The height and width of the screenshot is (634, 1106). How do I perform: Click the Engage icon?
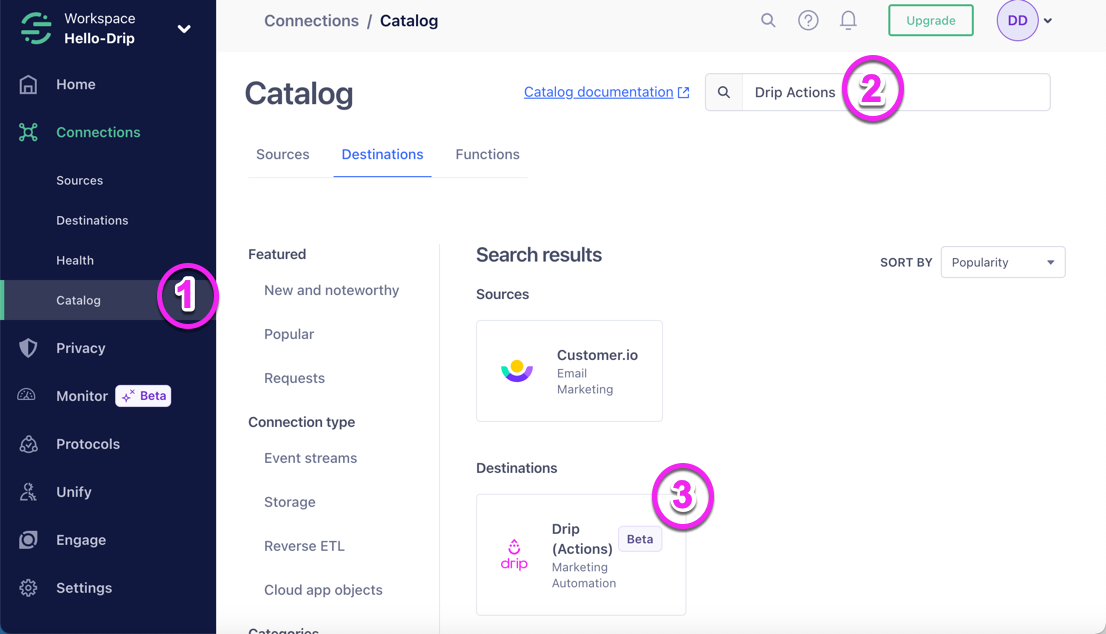(28, 539)
